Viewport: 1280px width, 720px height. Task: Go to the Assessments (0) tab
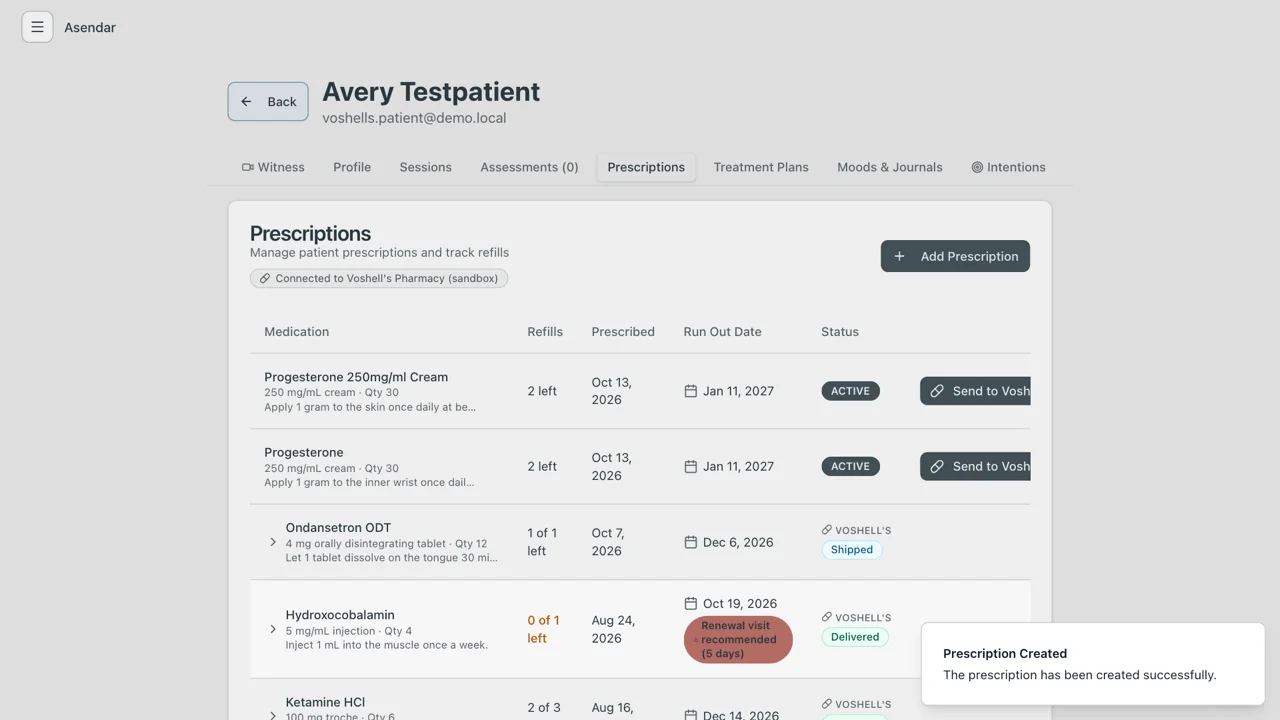(x=529, y=167)
